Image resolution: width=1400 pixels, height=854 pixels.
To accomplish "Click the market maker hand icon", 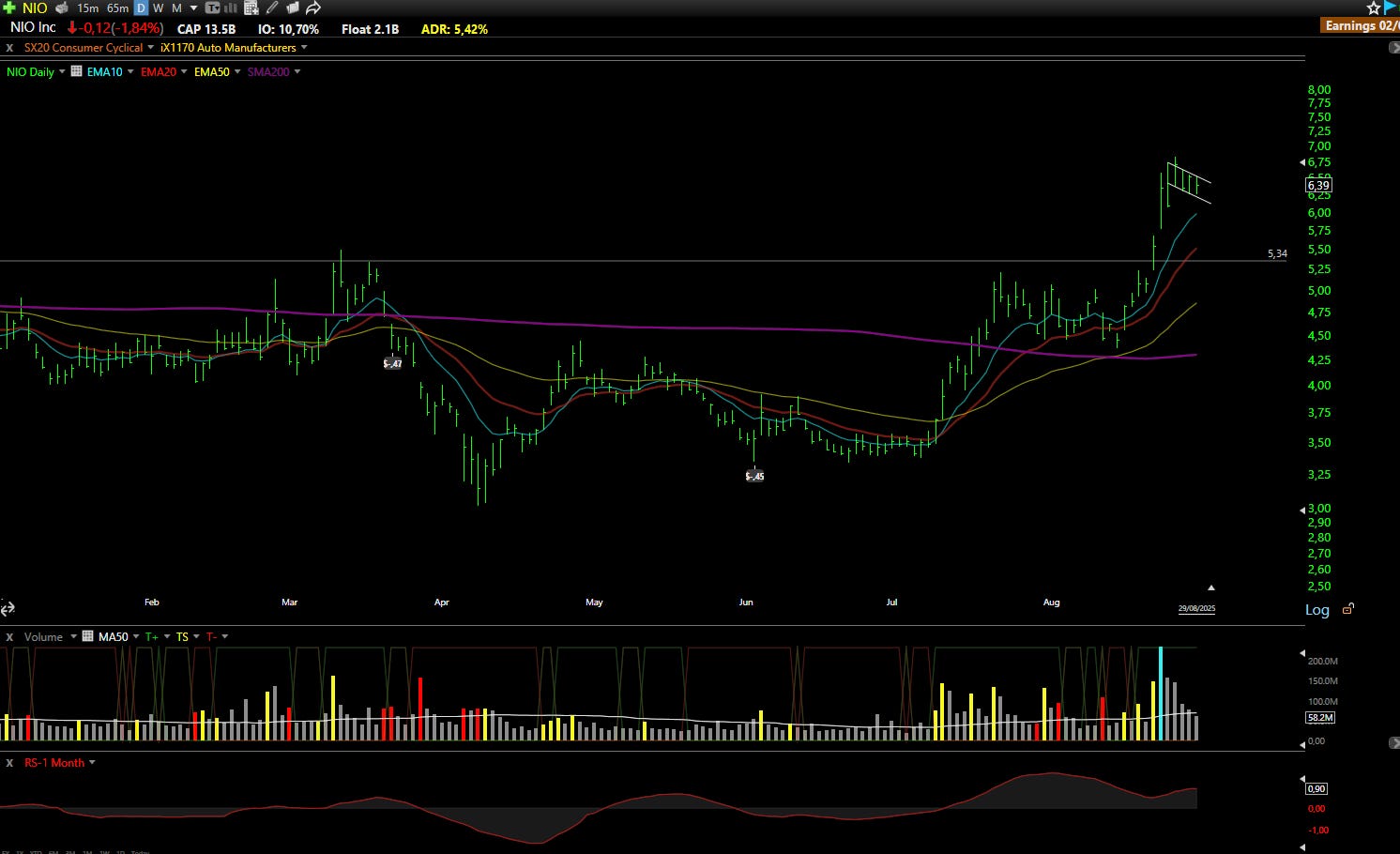I will [x=62, y=8].
